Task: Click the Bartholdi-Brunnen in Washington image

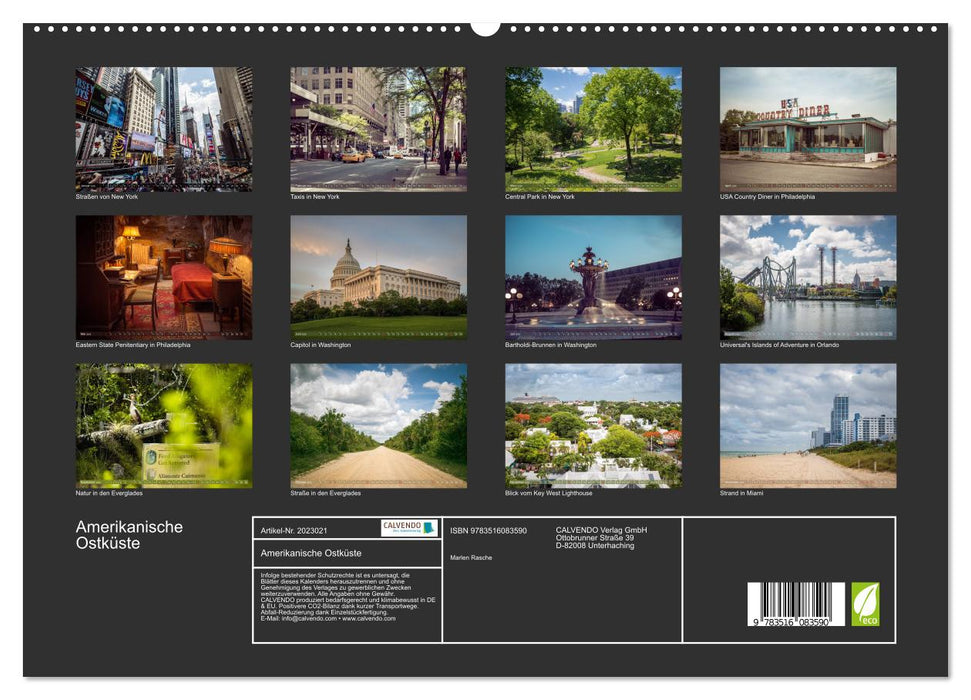Action: point(595,275)
